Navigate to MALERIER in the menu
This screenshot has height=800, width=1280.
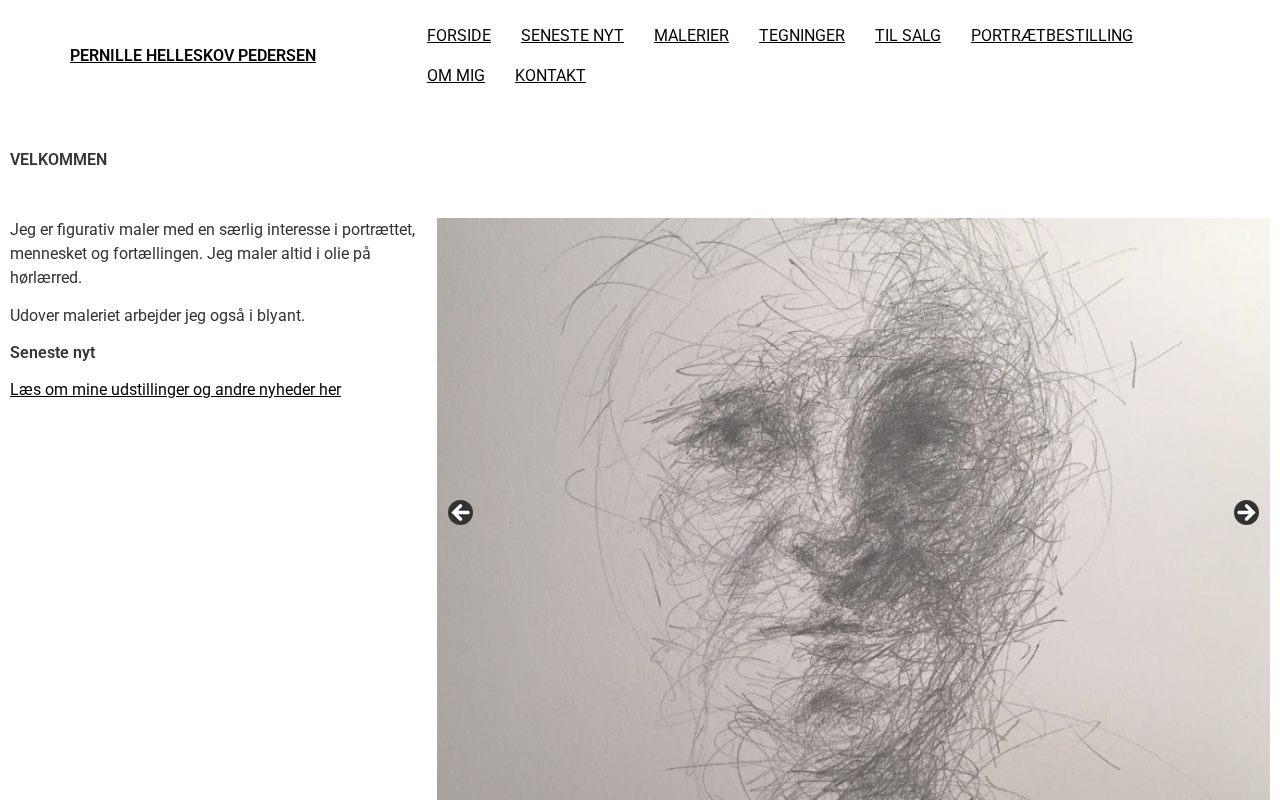point(691,36)
